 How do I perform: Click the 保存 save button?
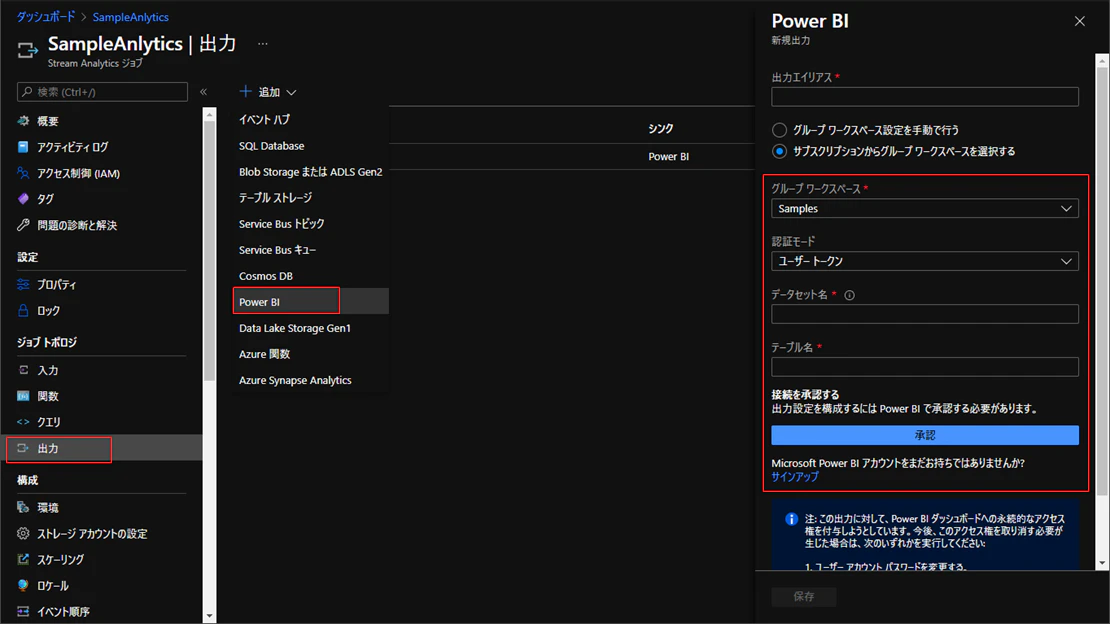[x=803, y=596]
